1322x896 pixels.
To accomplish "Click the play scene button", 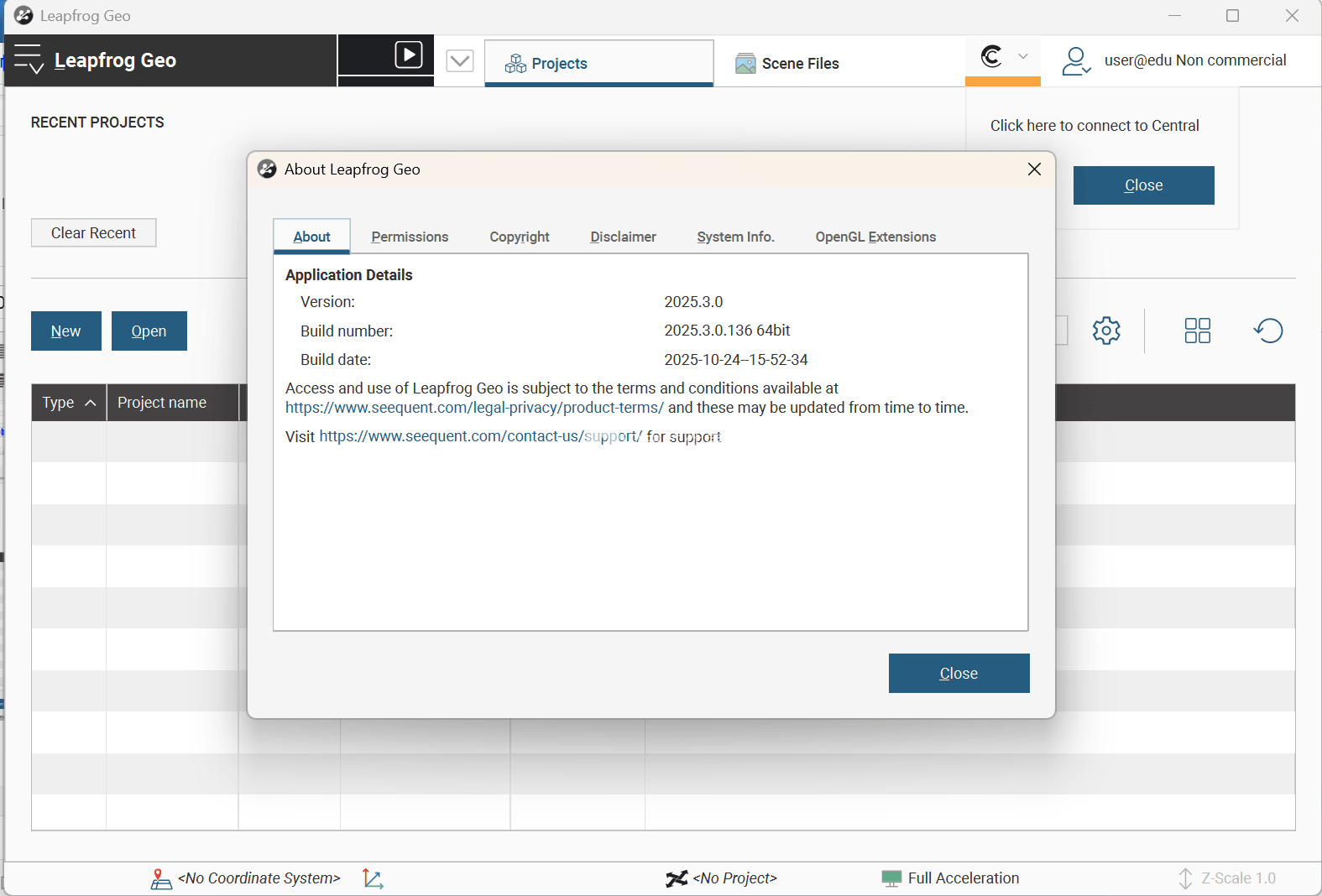I will coord(408,55).
